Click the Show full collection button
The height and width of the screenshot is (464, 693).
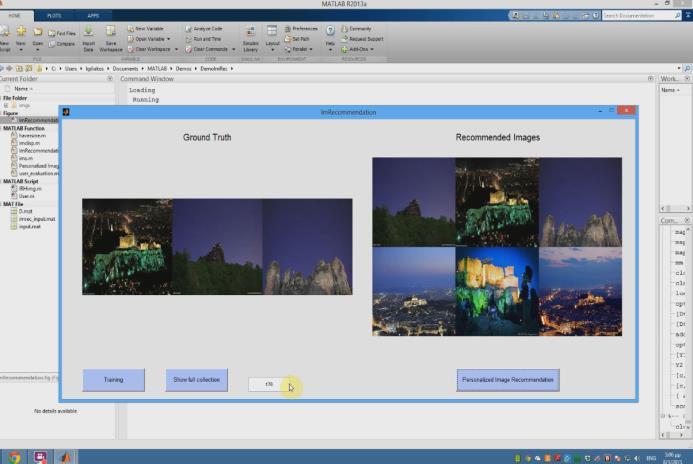[197, 380]
